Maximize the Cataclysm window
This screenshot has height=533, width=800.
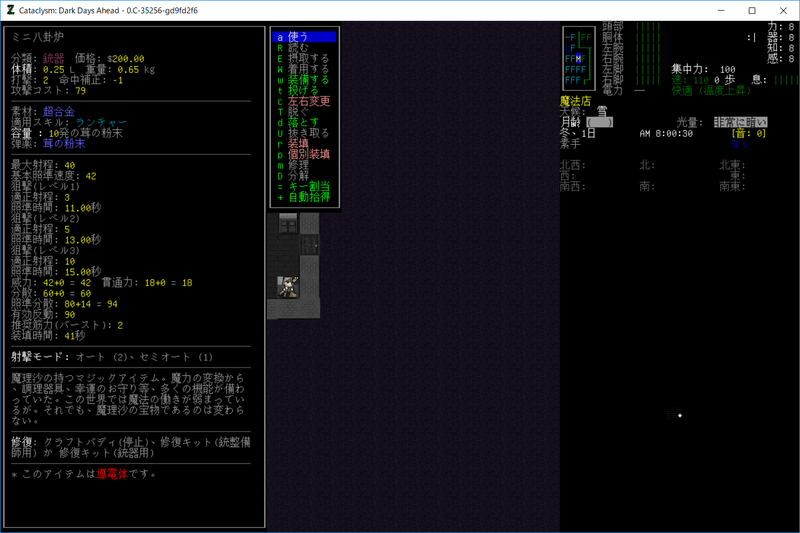click(752, 10)
